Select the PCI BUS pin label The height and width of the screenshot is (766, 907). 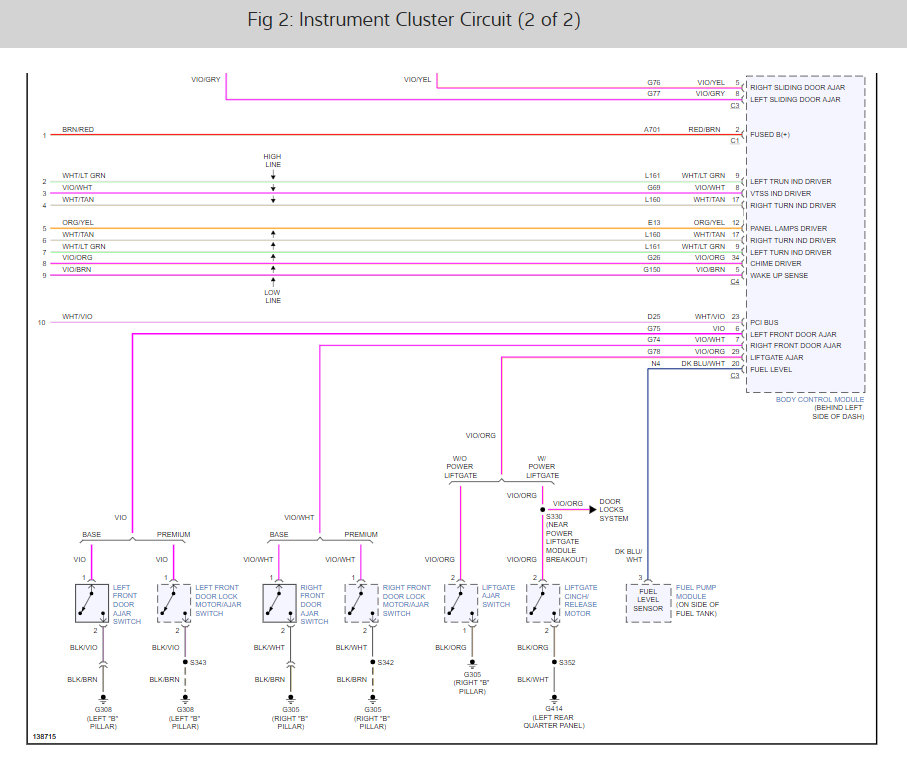coord(764,322)
